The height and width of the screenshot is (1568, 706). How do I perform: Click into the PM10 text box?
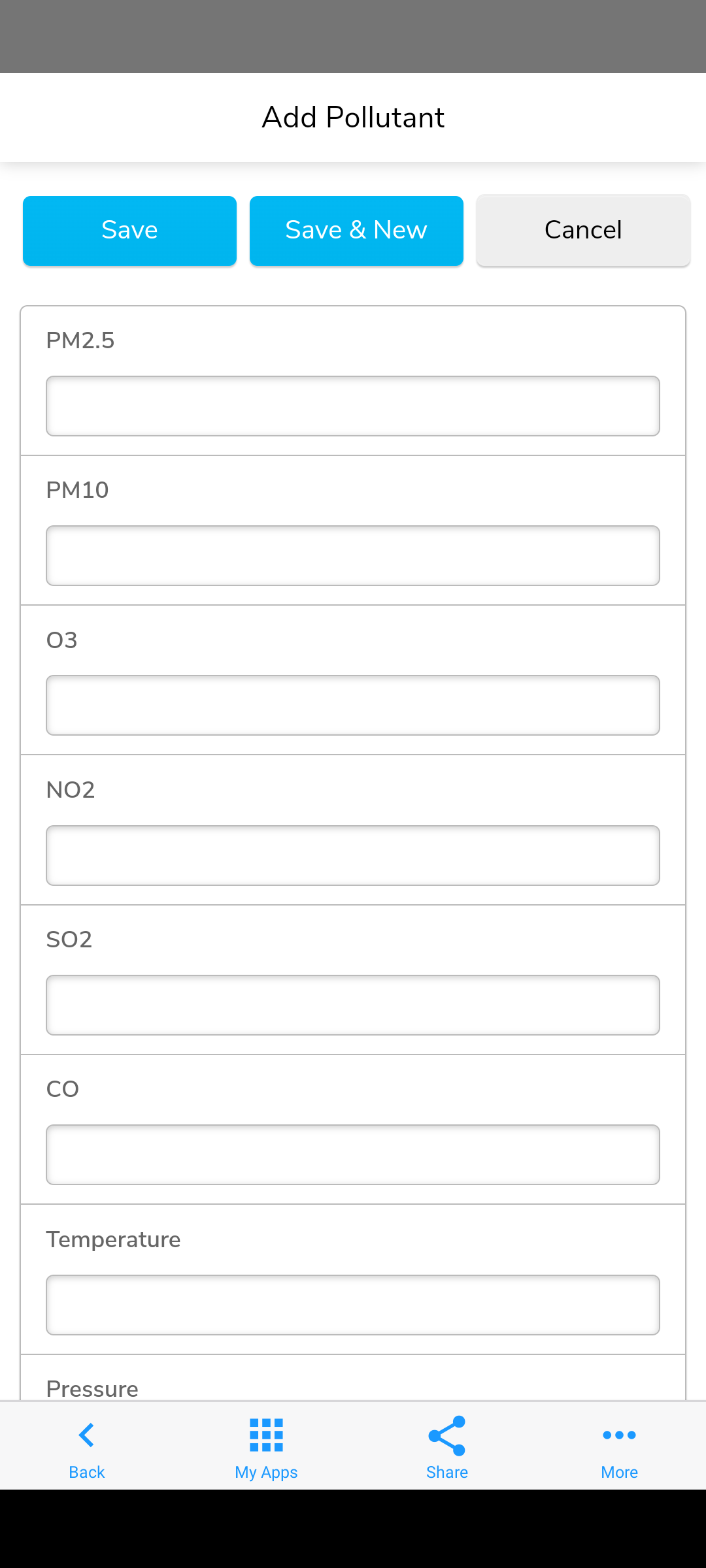[353, 555]
